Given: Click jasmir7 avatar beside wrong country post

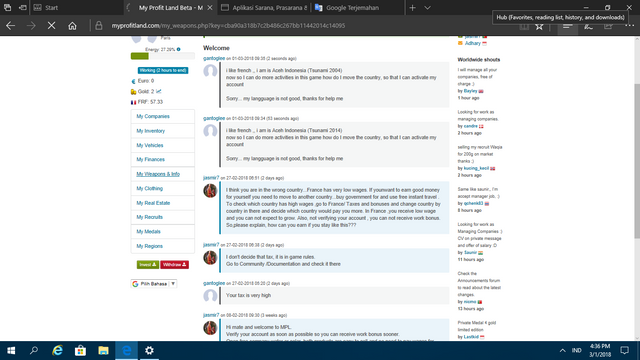Looking at the screenshot, I should click(210, 191).
